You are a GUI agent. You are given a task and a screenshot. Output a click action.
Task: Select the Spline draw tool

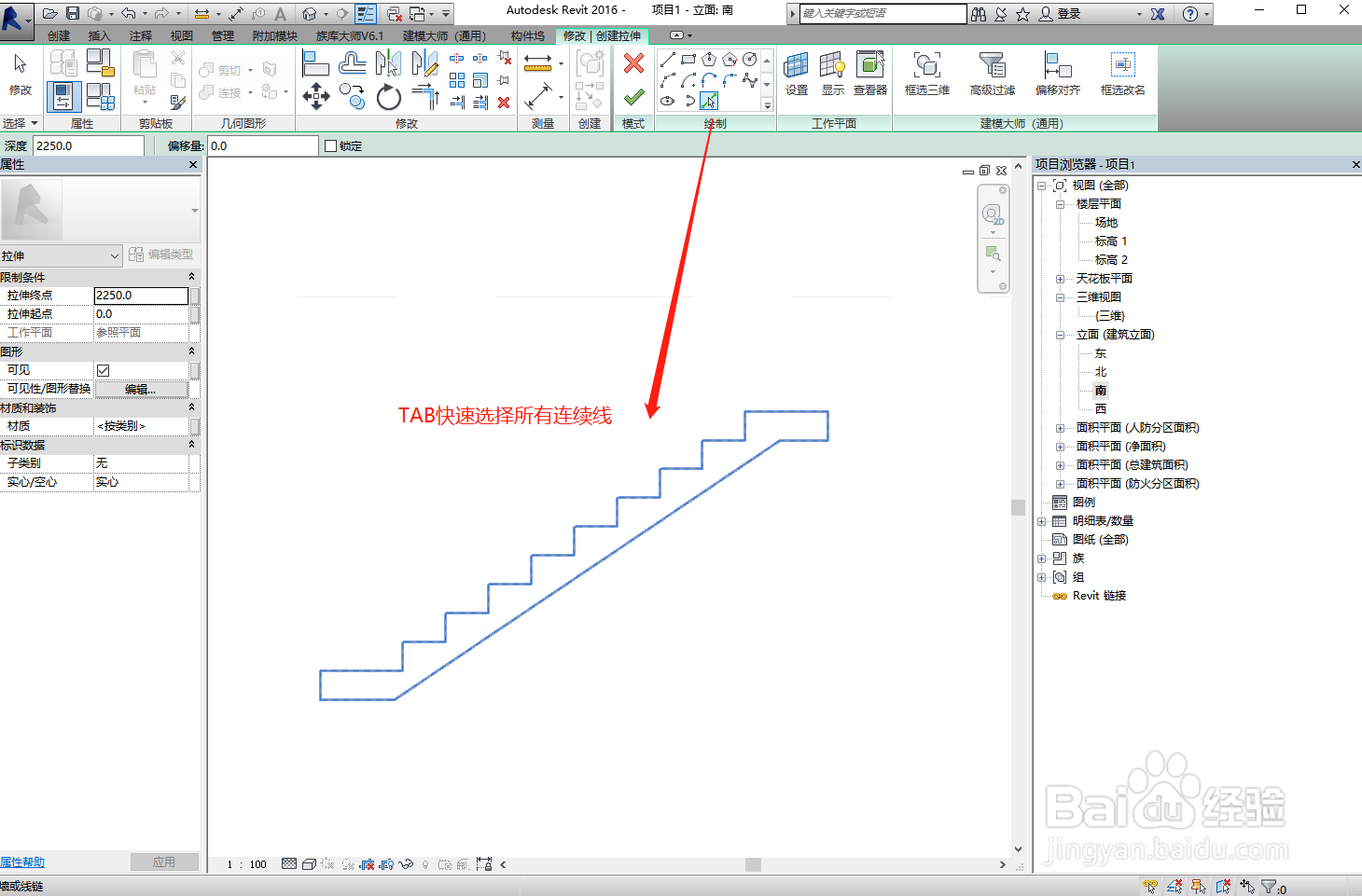pyautogui.click(x=750, y=80)
